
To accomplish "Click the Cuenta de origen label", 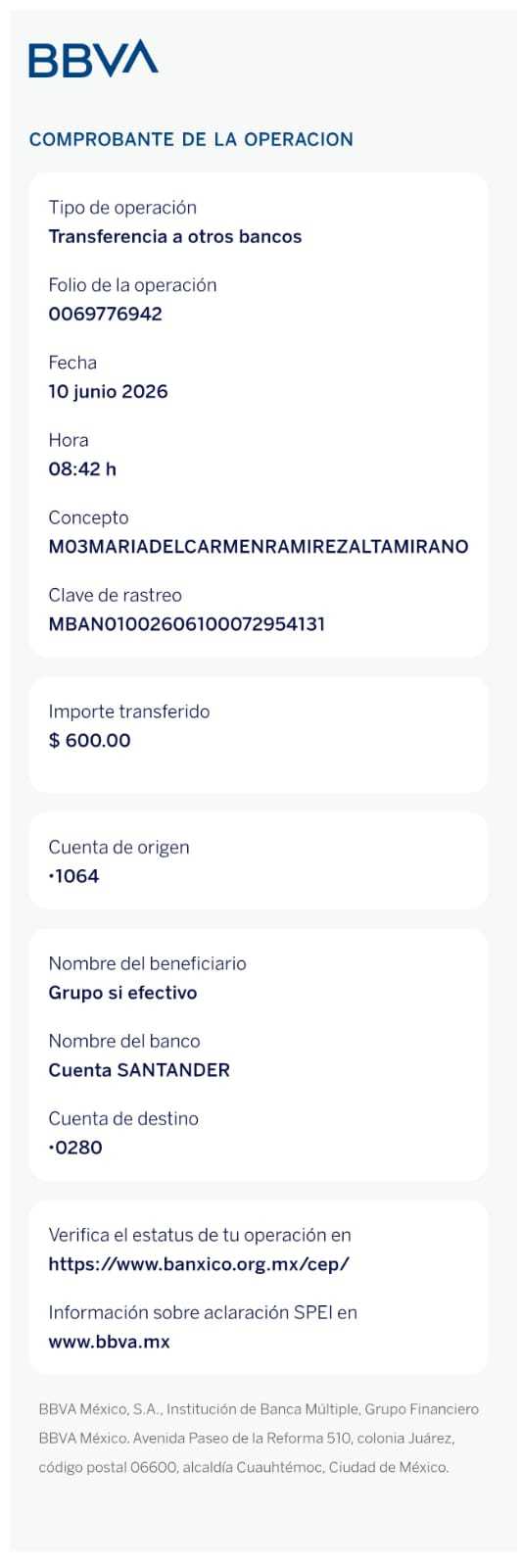I will [x=119, y=848].
